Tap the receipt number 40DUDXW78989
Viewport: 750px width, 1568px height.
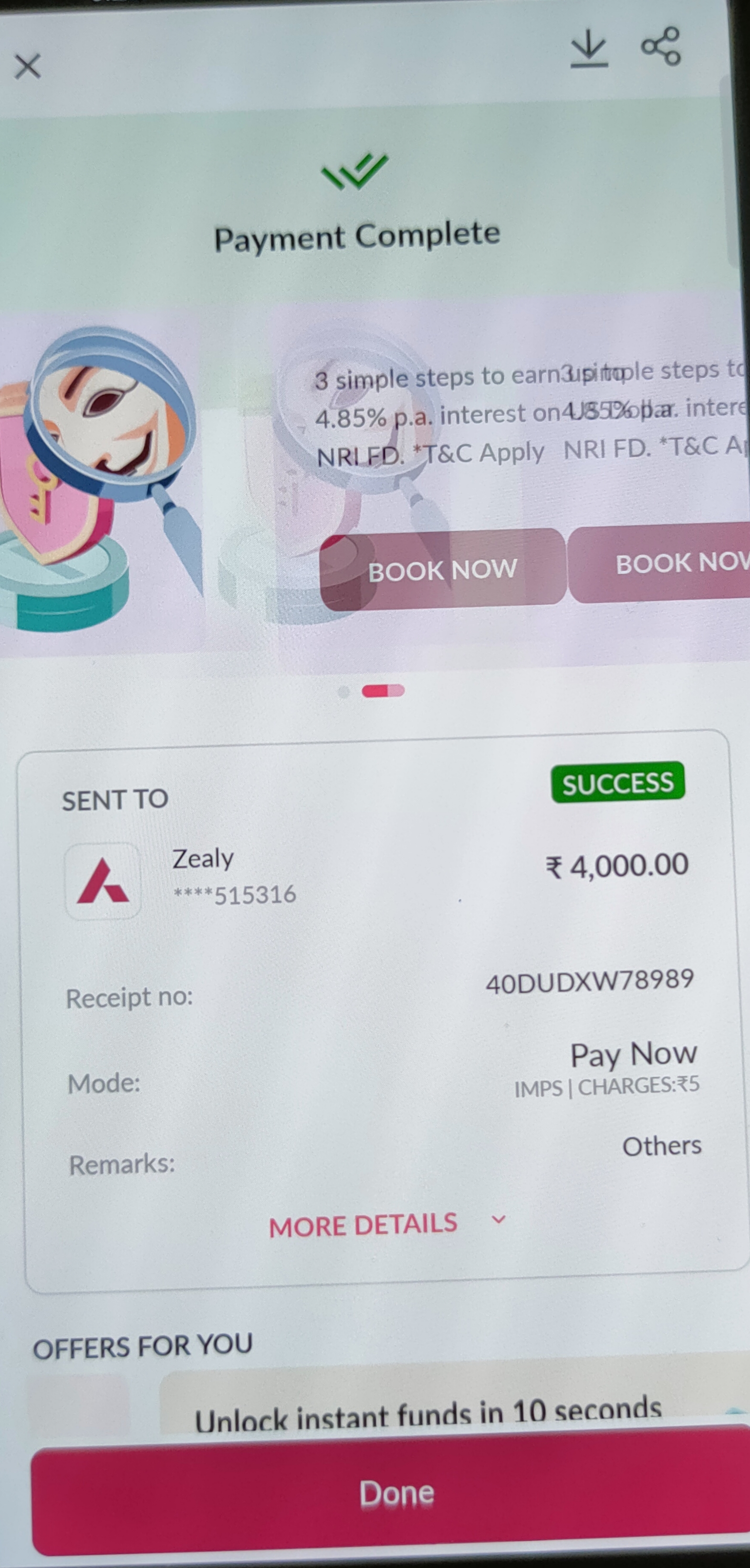coord(589,981)
